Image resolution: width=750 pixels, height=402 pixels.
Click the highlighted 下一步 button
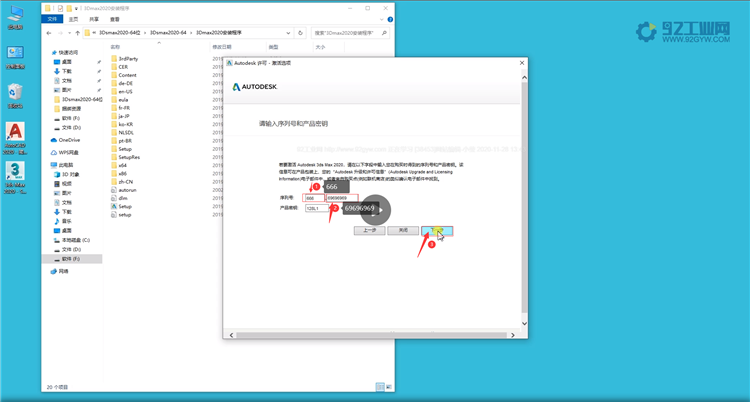(x=437, y=231)
